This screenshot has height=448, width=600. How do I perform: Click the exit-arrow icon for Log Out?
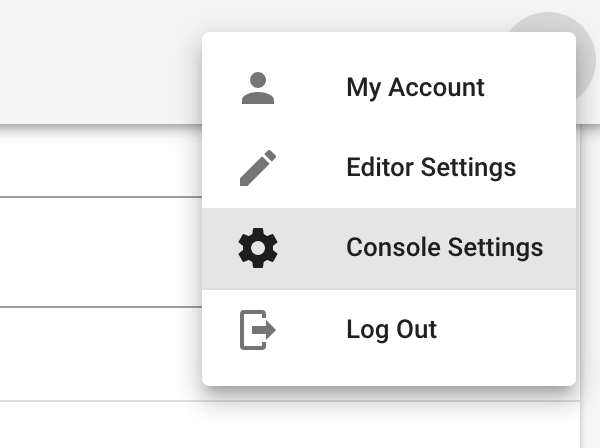258,330
